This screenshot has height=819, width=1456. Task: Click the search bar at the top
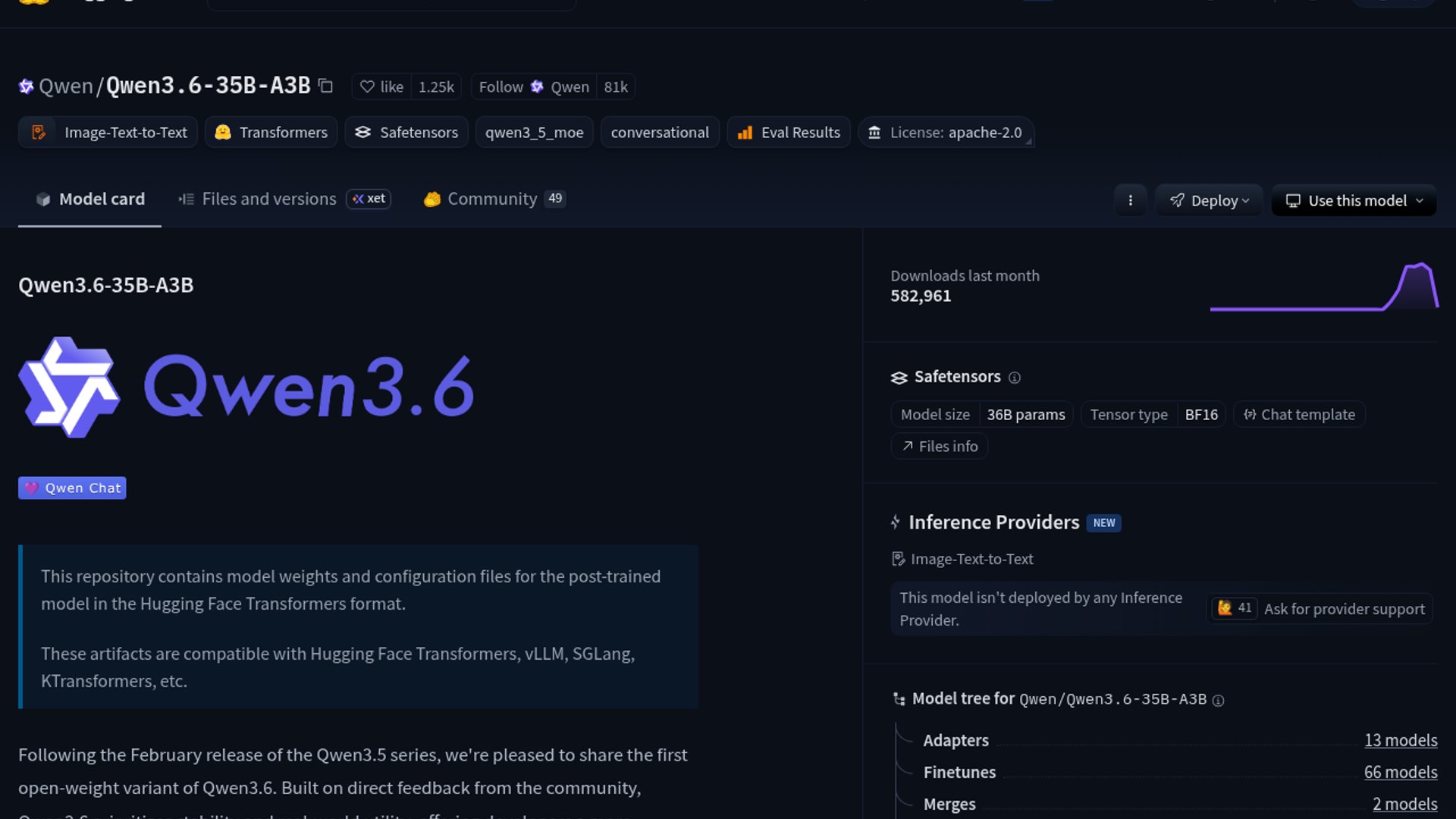[391, 4]
